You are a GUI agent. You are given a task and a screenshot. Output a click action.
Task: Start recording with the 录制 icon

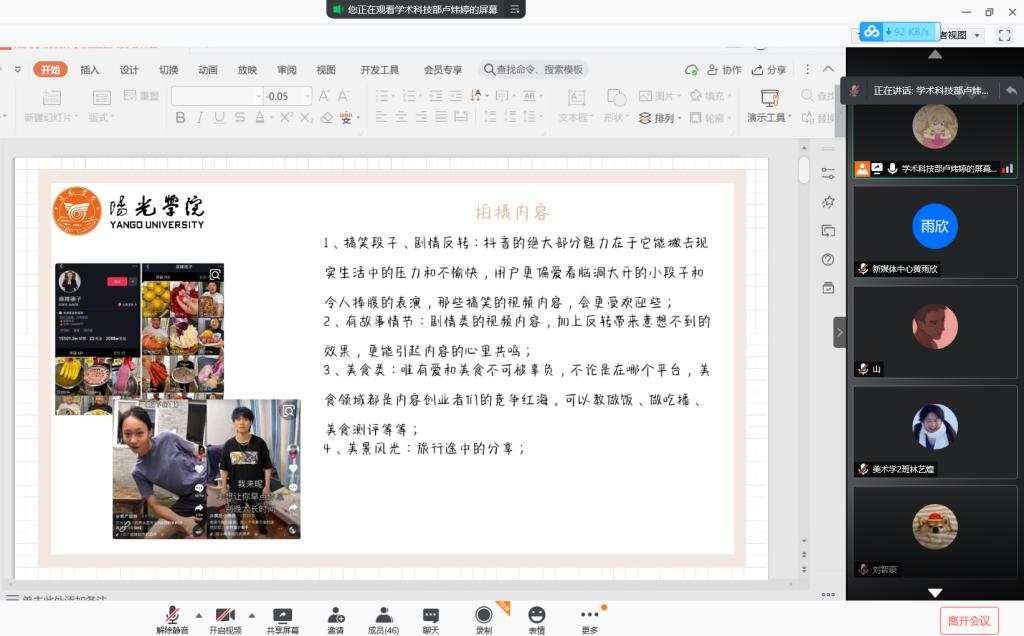coord(484,615)
